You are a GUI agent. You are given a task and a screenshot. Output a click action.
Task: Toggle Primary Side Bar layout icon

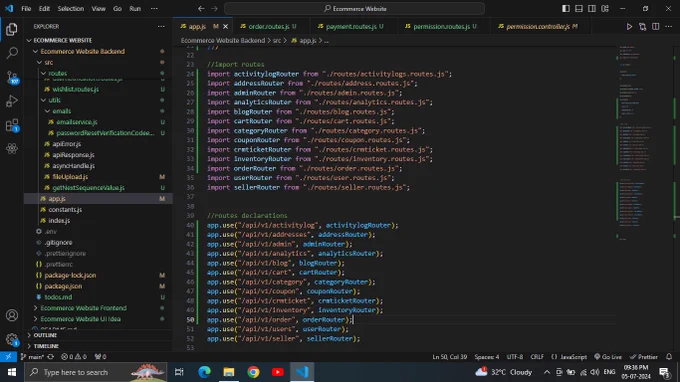point(566,9)
